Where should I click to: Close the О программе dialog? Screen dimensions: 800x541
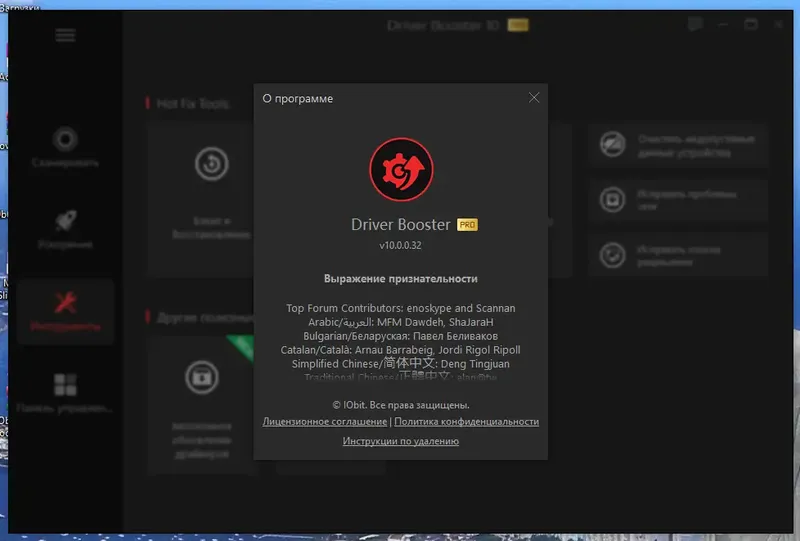tap(534, 97)
